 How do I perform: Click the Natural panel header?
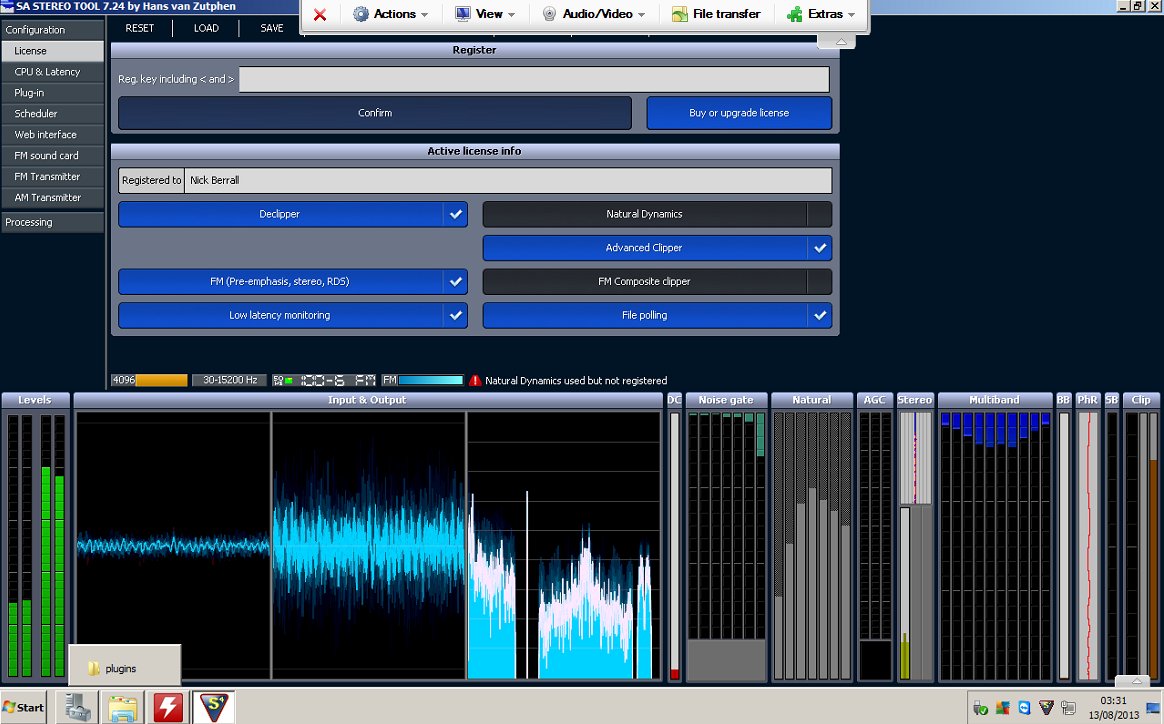tap(811, 400)
